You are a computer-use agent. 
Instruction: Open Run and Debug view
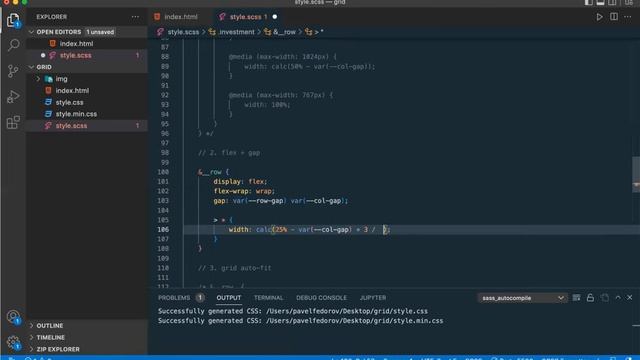click(13, 97)
